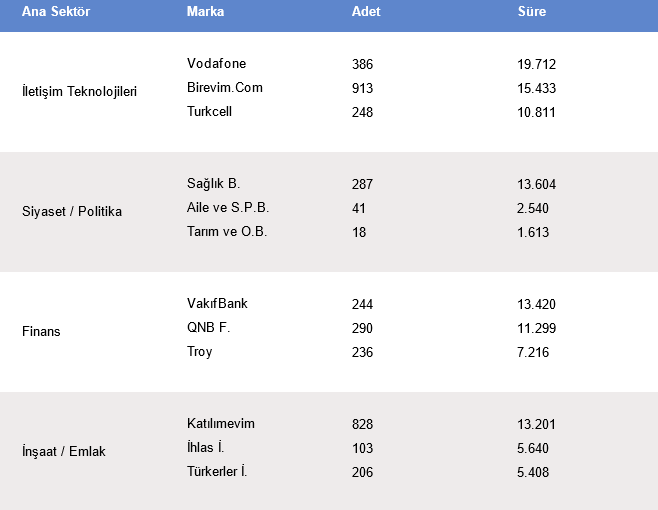This screenshot has height=510, width=658.
Task: Select the Finans sector cell
Action: click(x=41, y=332)
